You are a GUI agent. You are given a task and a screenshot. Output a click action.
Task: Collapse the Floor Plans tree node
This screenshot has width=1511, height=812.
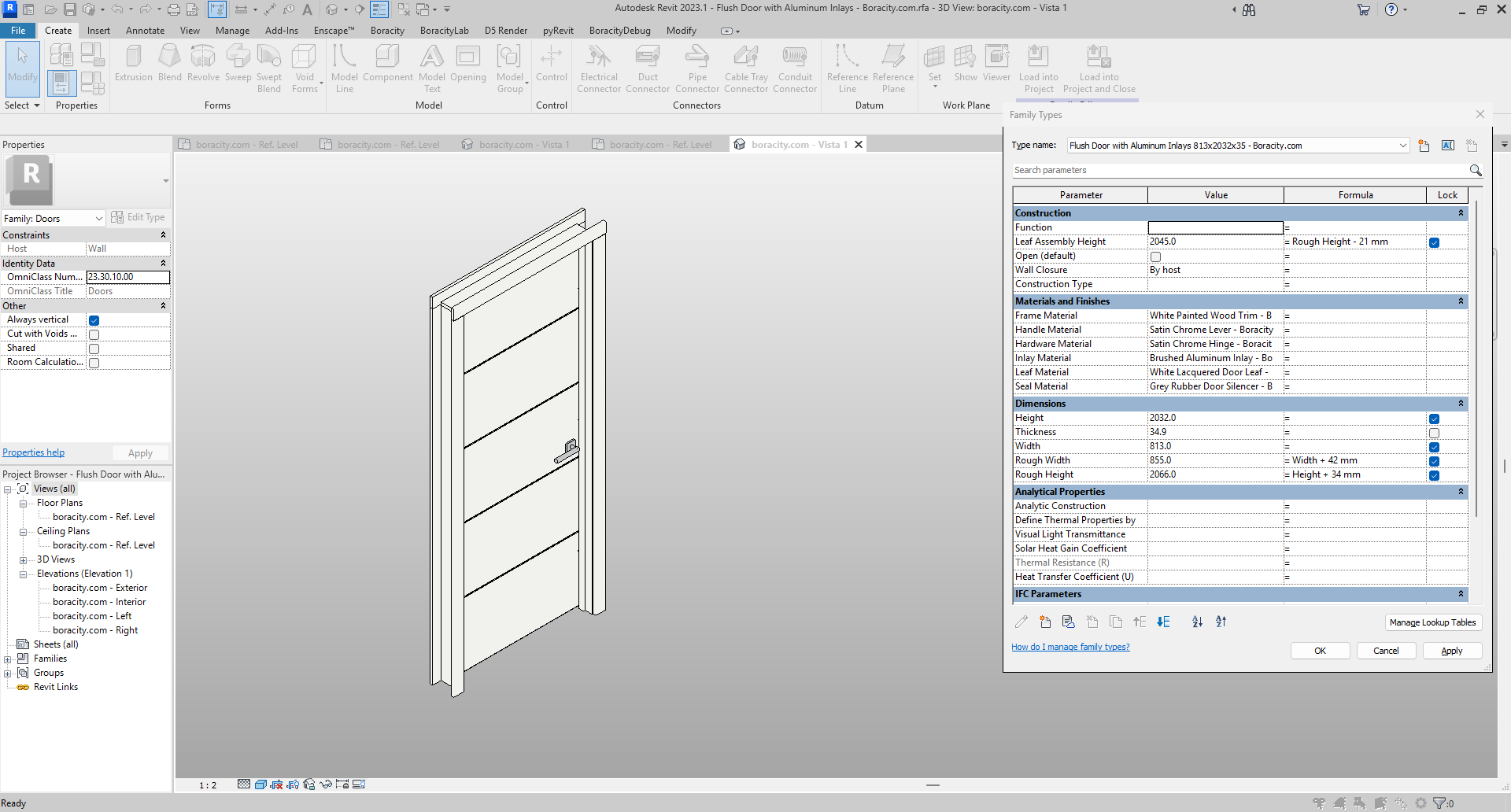click(x=23, y=504)
